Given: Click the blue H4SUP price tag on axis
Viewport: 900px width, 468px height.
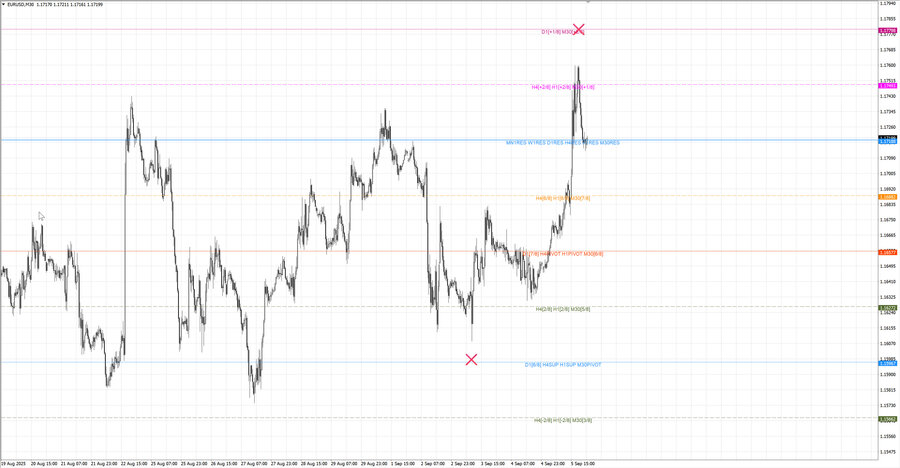Looking at the screenshot, I should [x=887, y=363].
